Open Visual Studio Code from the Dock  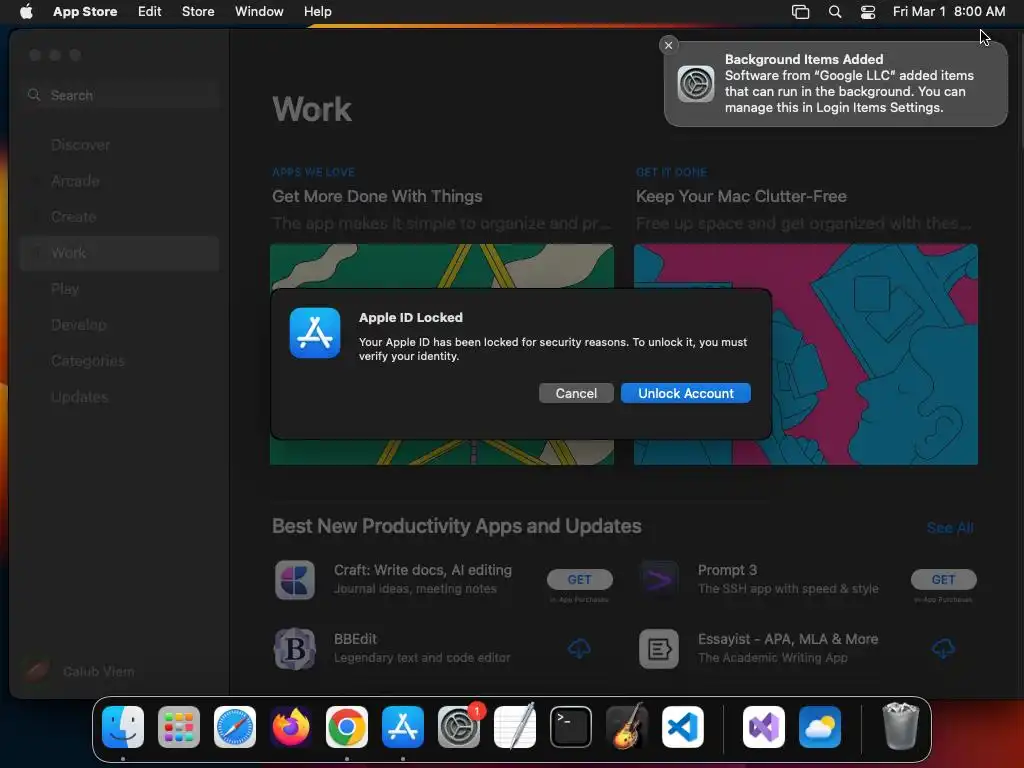pyautogui.click(x=682, y=727)
